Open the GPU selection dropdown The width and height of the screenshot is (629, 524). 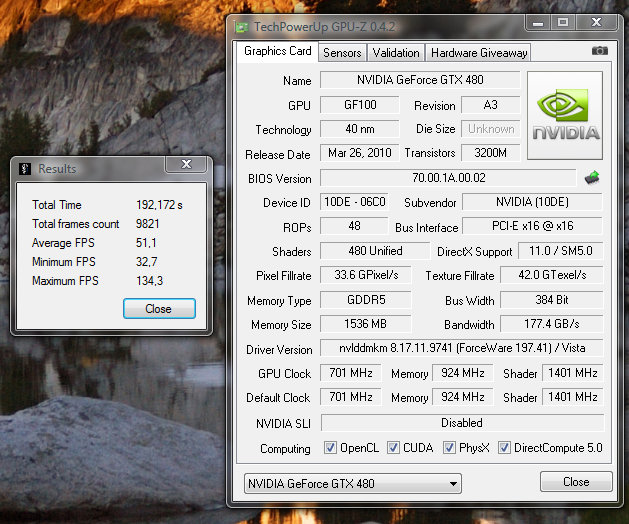point(353,483)
